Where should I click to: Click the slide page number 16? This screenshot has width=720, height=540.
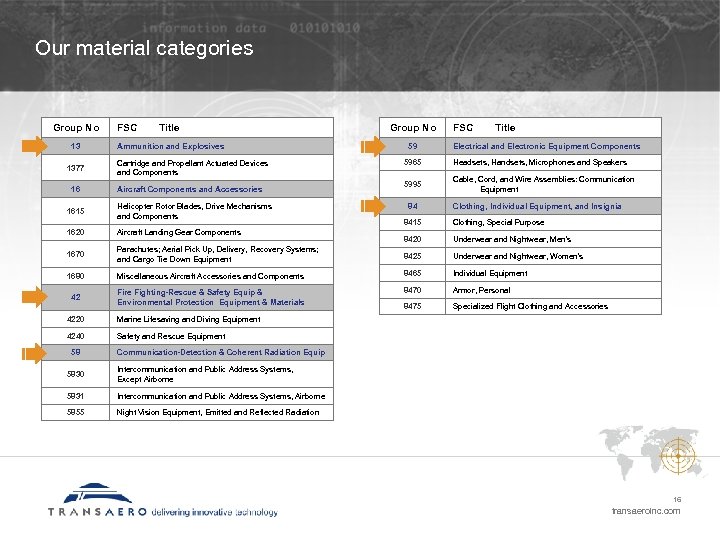pyautogui.click(x=677, y=499)
